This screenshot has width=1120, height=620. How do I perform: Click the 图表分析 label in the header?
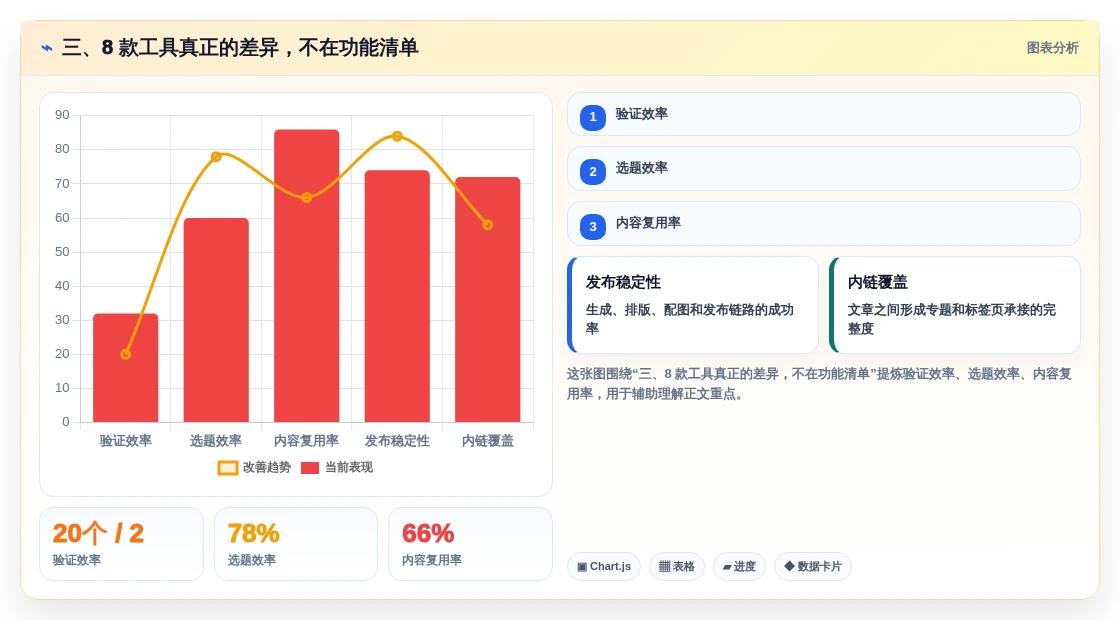coord(1052,48)
